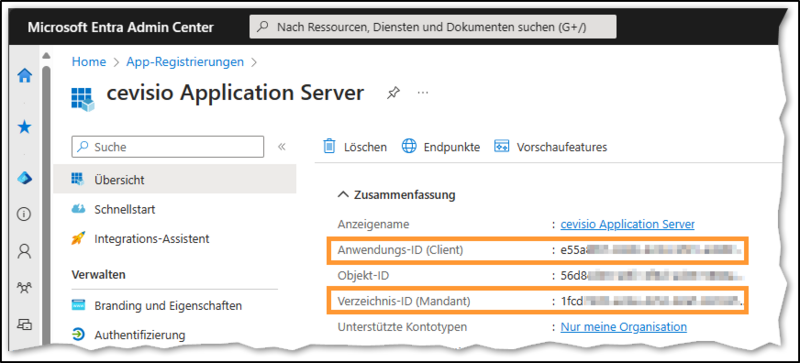
Task: Open cevisio Application Server Anzeigename link
Action: coord(628,224)
